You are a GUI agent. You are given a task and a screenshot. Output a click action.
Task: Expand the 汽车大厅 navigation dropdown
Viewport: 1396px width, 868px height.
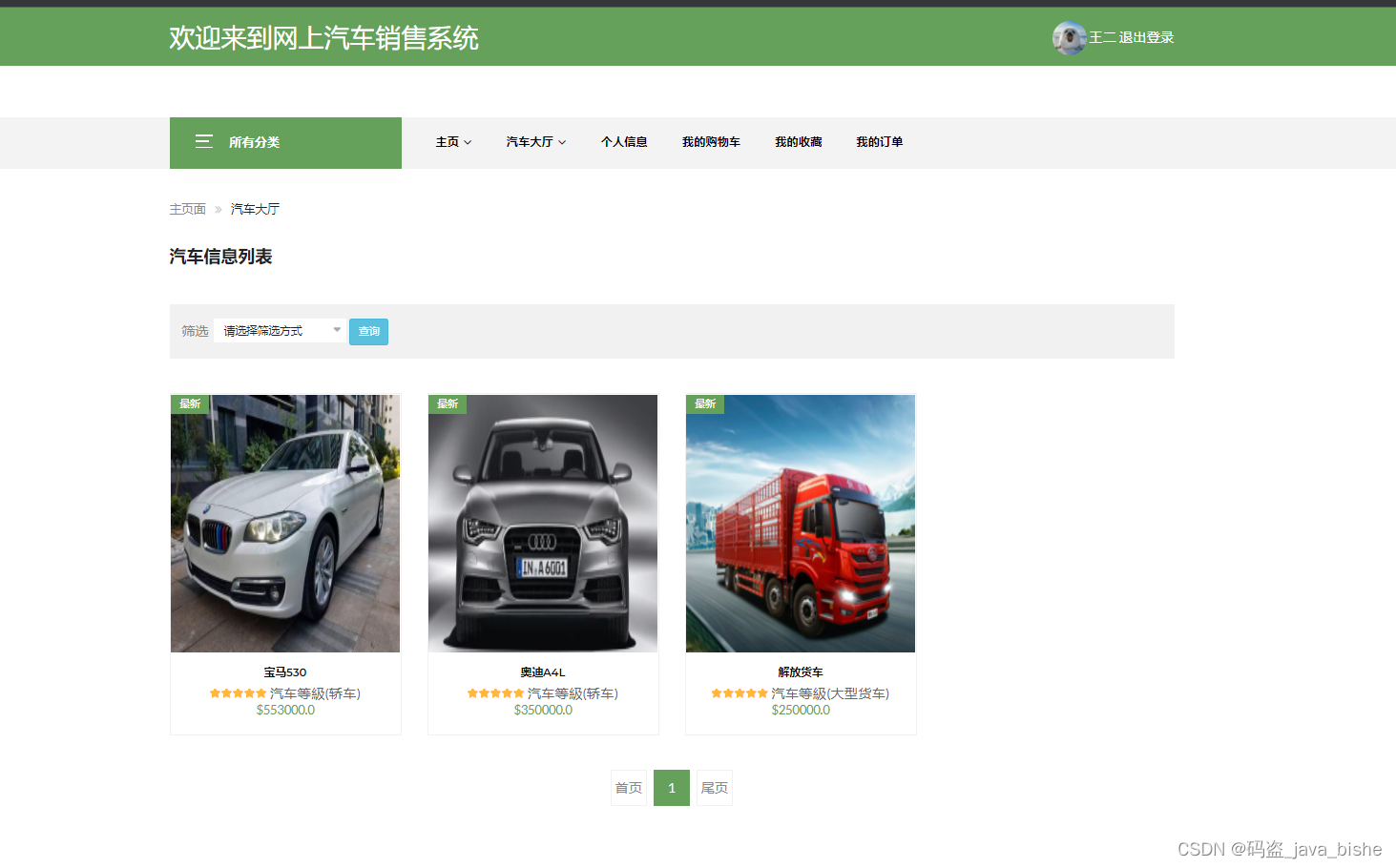point(536,142)
